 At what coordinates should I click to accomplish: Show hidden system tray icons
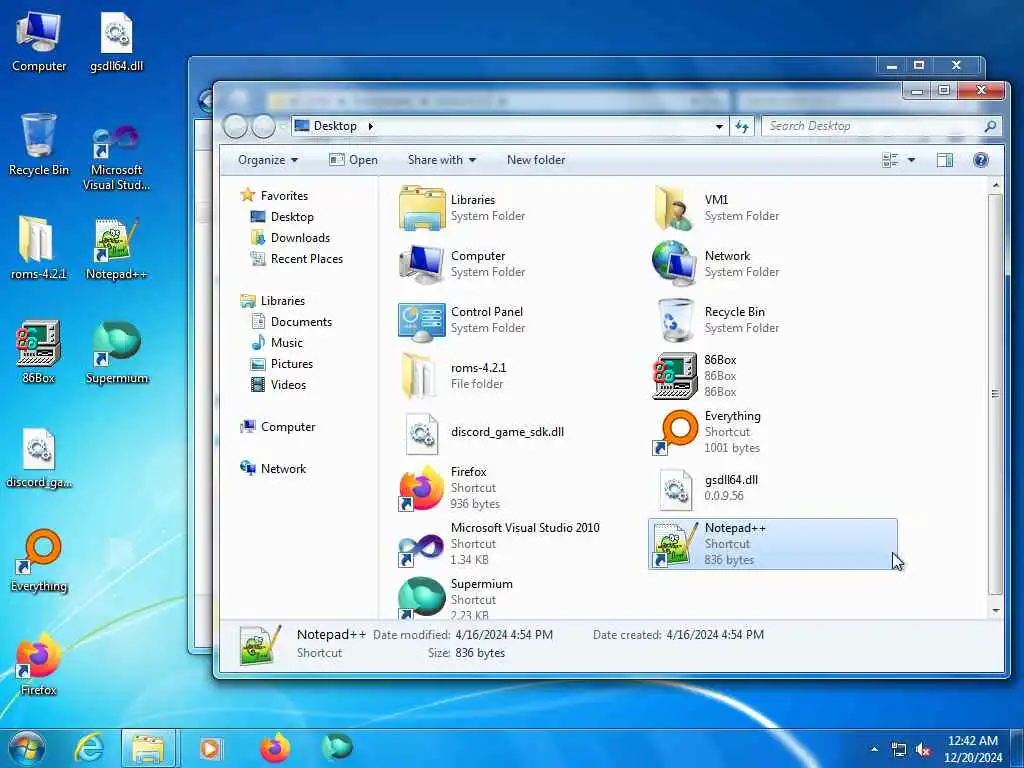pyautogui.click(x=874, y=750)
